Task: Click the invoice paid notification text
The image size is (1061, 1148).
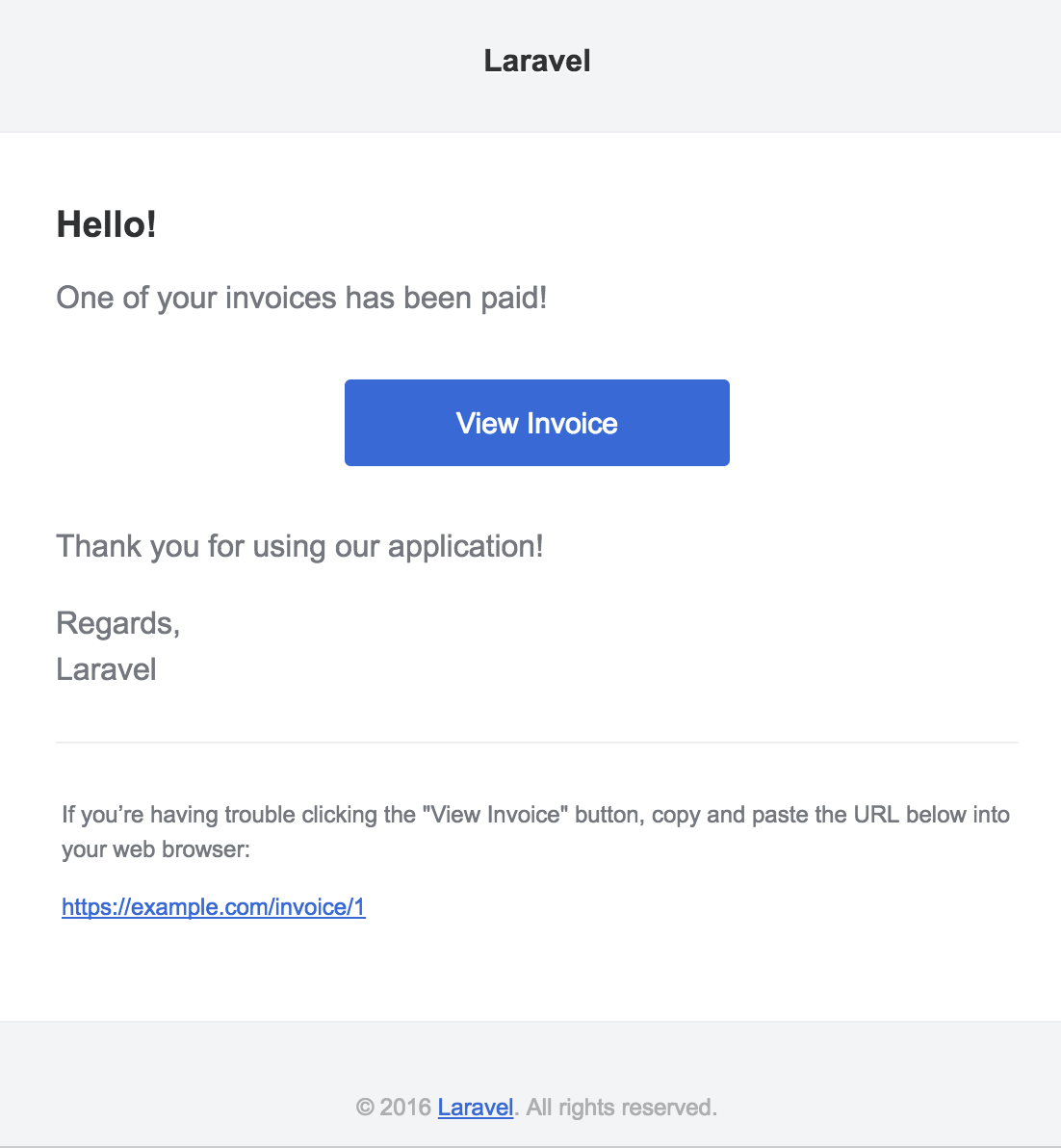Action: 301,298
